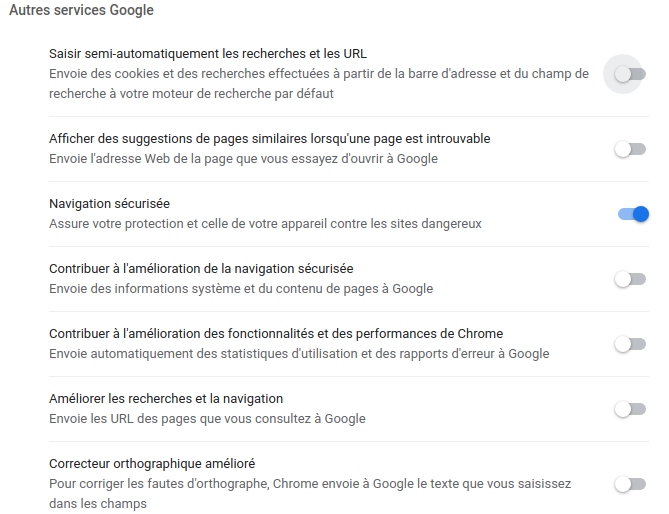Click the description 'Envoie automatiquement des statistiques d'utilisation'
This screenshot has width=669, height=514.
299,353
